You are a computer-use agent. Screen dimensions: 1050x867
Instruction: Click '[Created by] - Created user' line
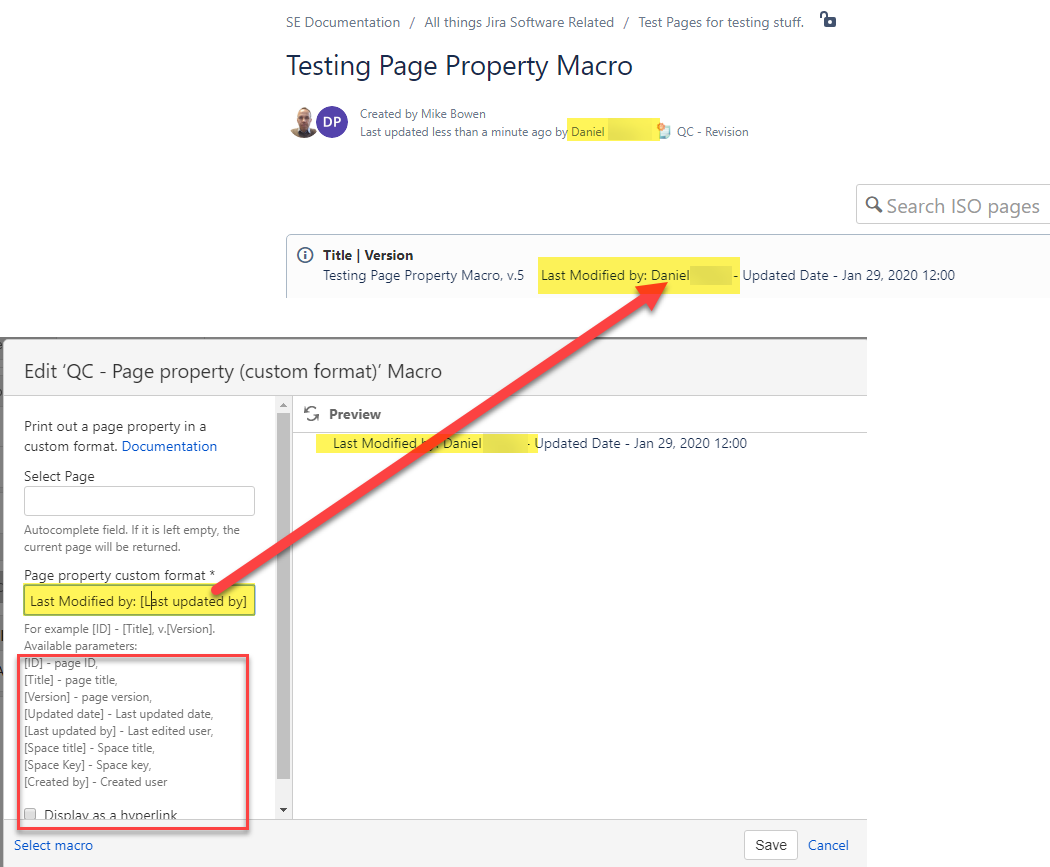(x=96, y=781)
